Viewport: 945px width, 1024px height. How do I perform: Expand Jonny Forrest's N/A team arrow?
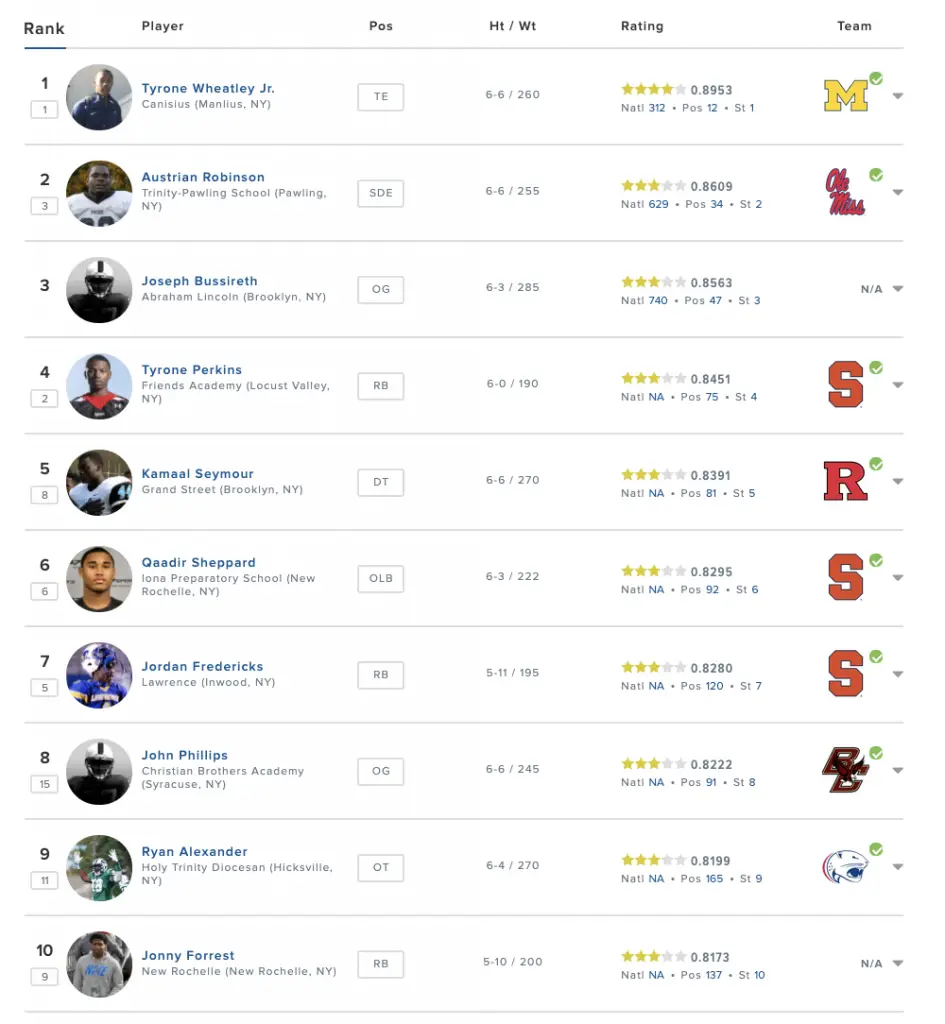click(x=898, y=963)
